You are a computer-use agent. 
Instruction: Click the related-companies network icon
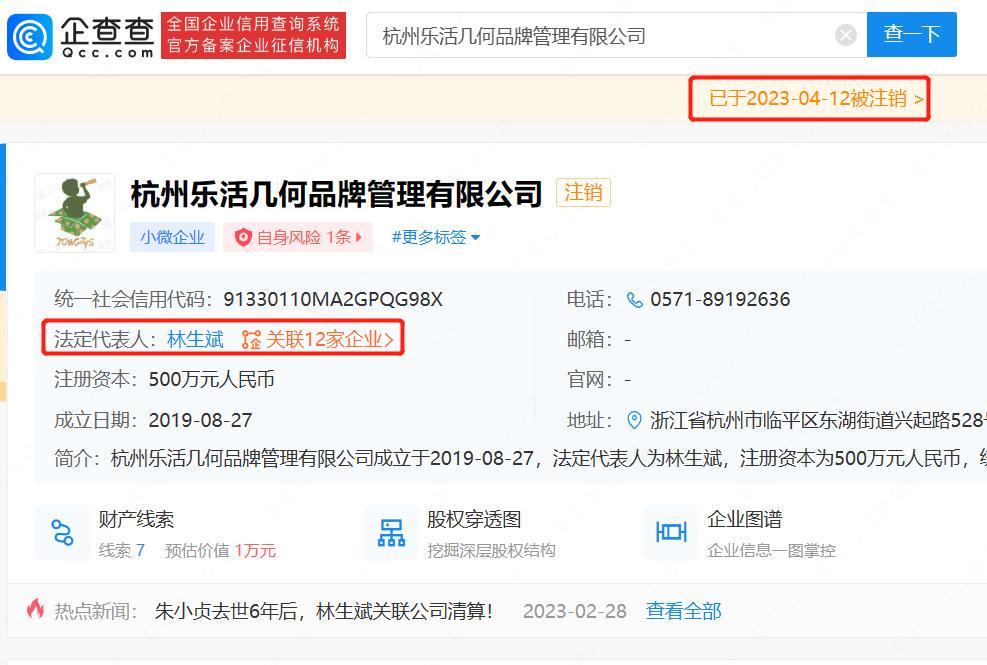[x=251, y=340]
